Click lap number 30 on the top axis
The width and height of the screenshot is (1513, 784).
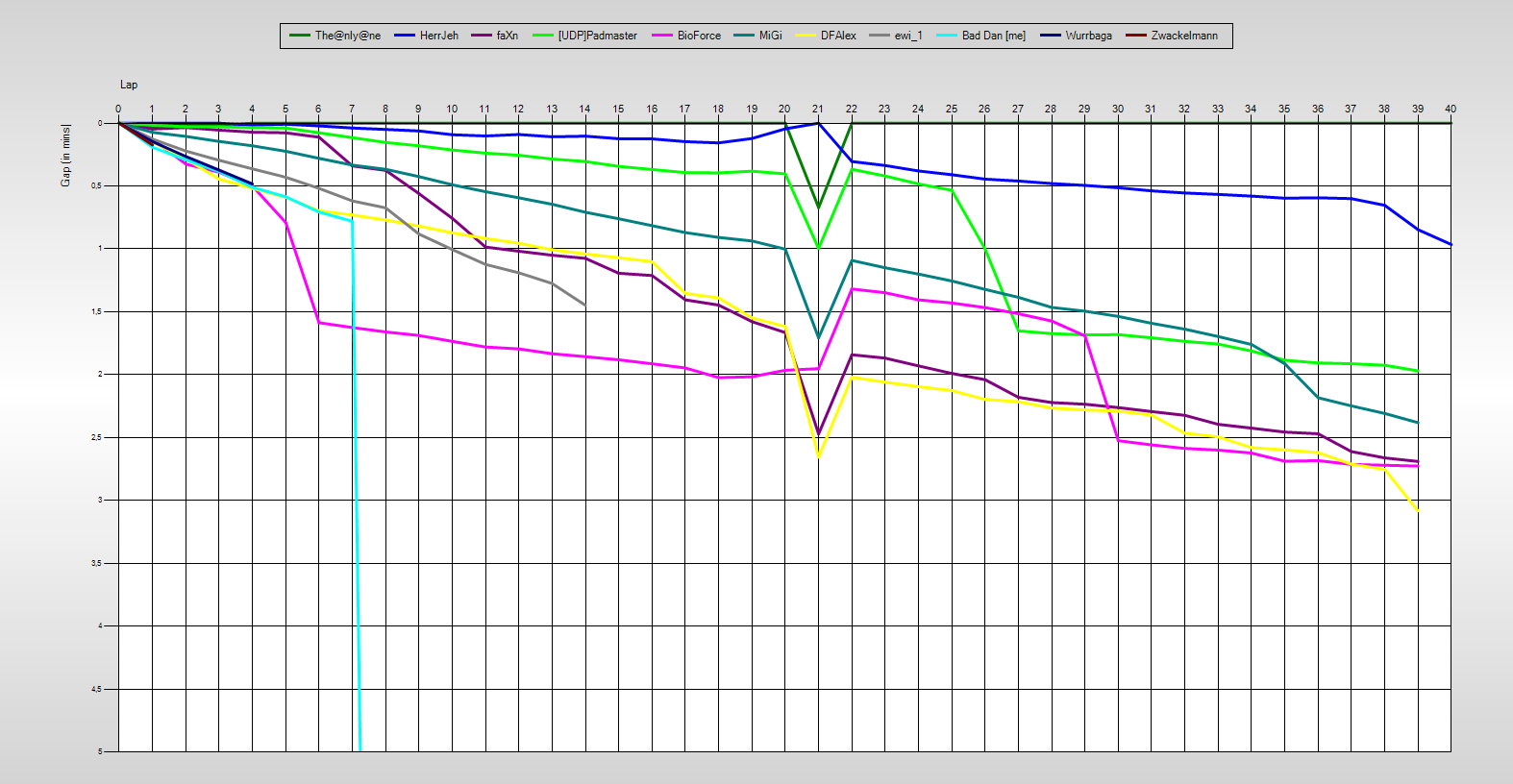pos(1118,109)
